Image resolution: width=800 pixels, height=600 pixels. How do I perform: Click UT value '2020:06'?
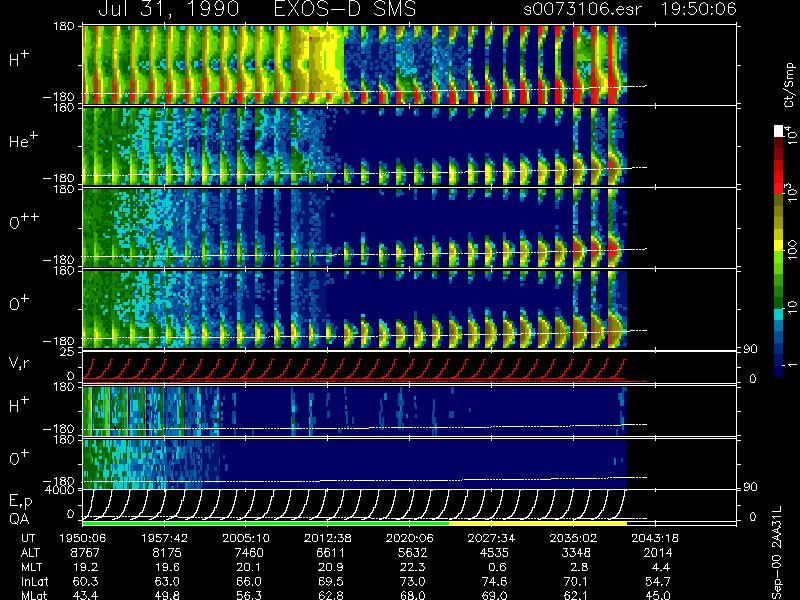(x=409, y=538)
